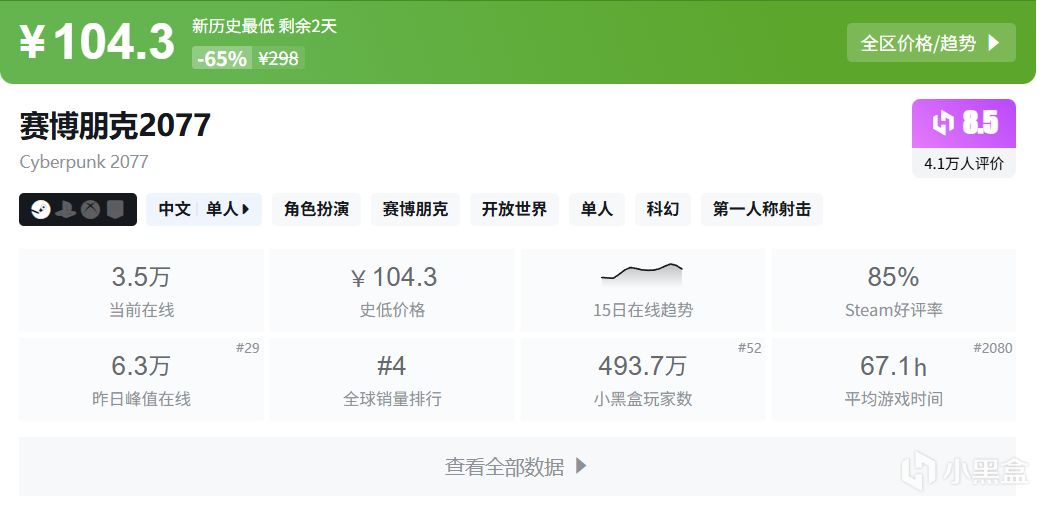1059x505 pixels.
Task: Click the 67.1h 平均游戏时间 stat card
Action: click(894, 379)
